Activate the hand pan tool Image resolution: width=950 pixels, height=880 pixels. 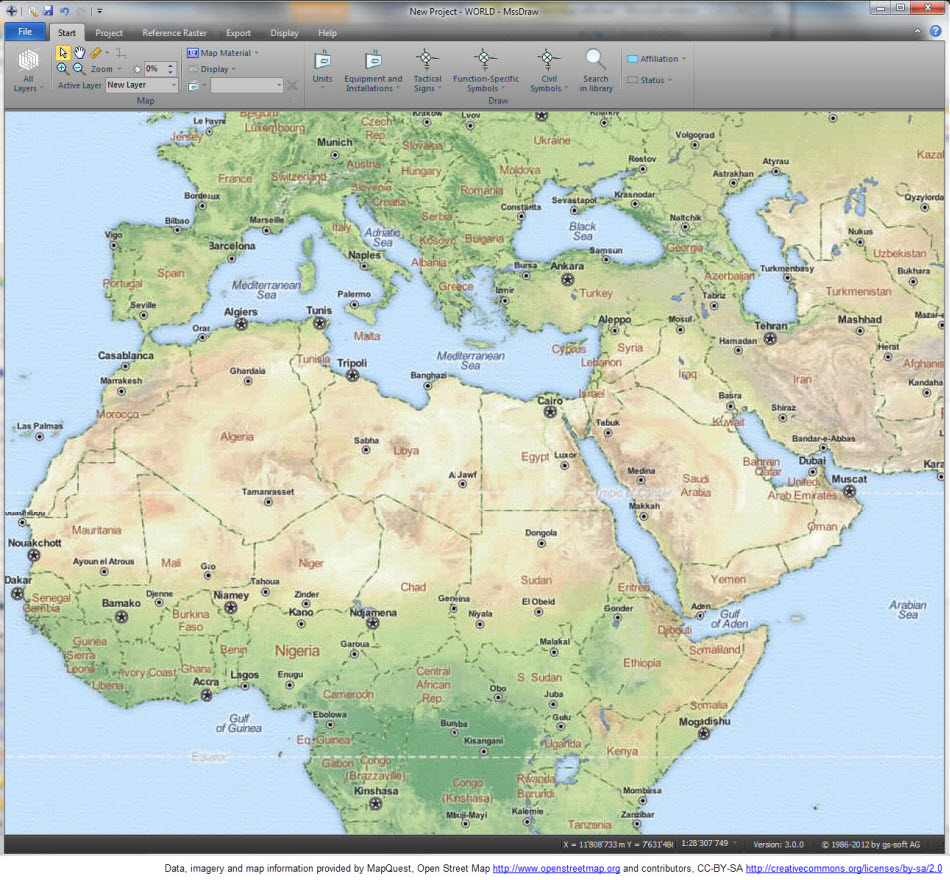(x=79, y=53)
